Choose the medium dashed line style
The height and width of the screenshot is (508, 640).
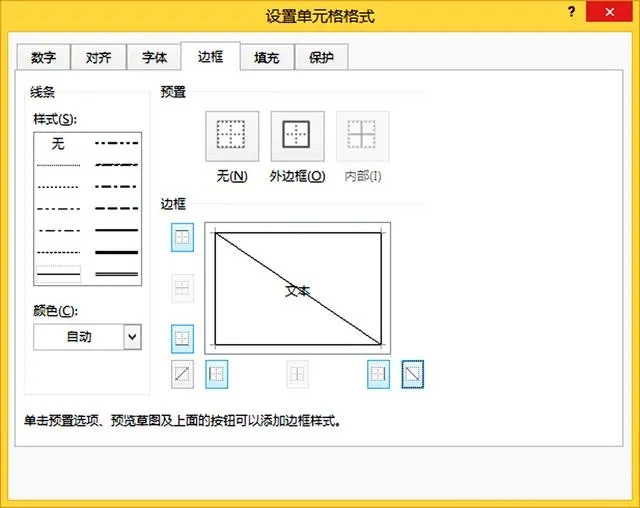[117, 209]
